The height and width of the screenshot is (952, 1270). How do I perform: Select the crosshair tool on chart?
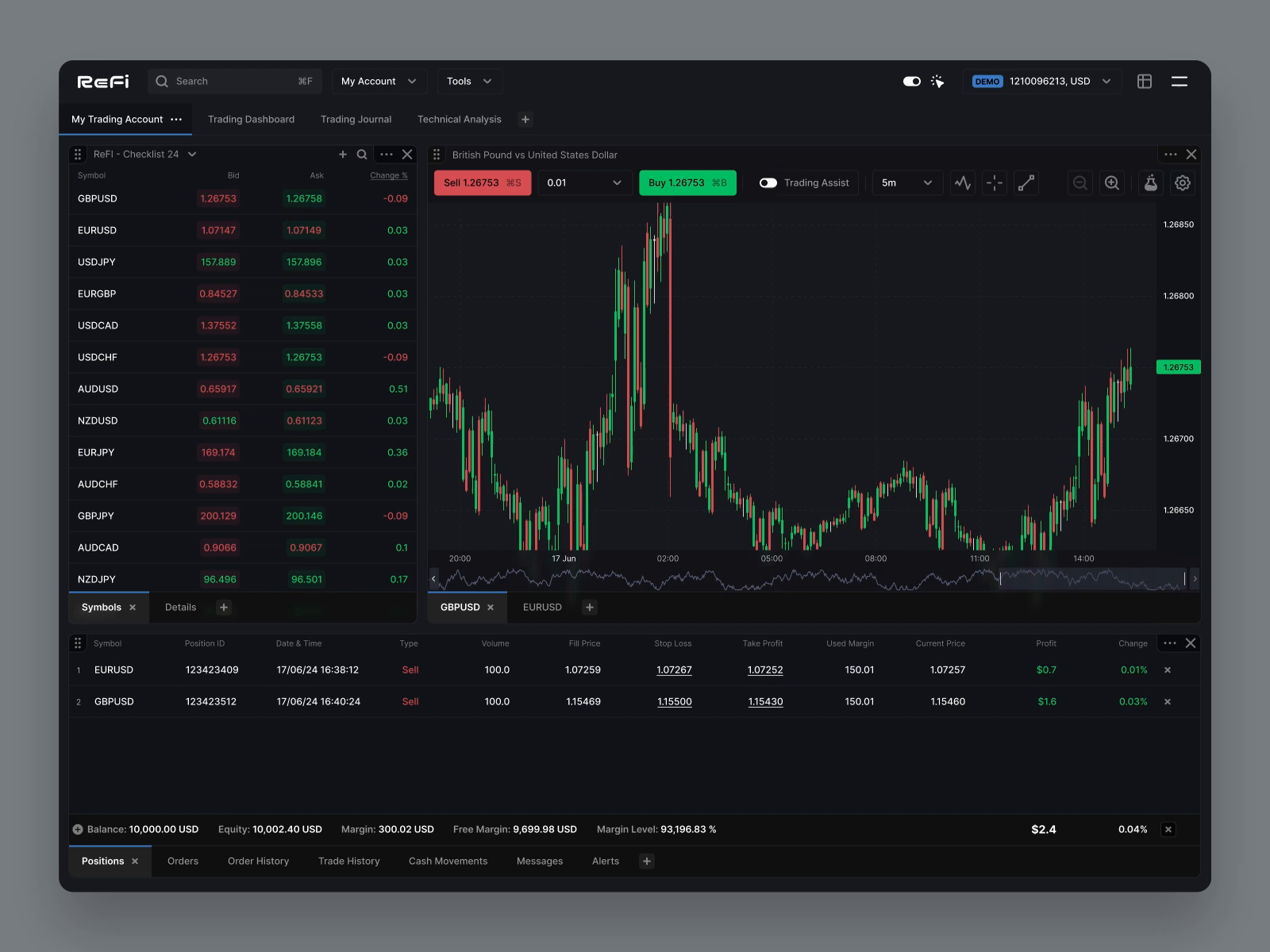995,183
